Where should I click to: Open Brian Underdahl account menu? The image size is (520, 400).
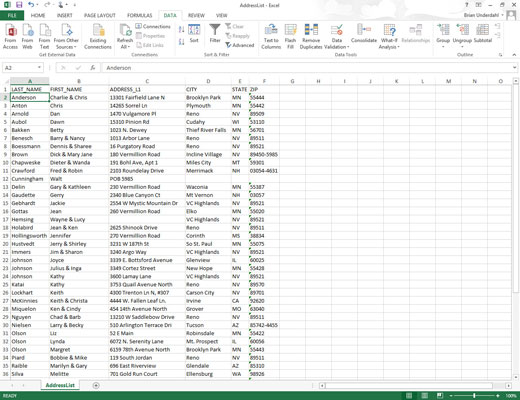[483, 15]
